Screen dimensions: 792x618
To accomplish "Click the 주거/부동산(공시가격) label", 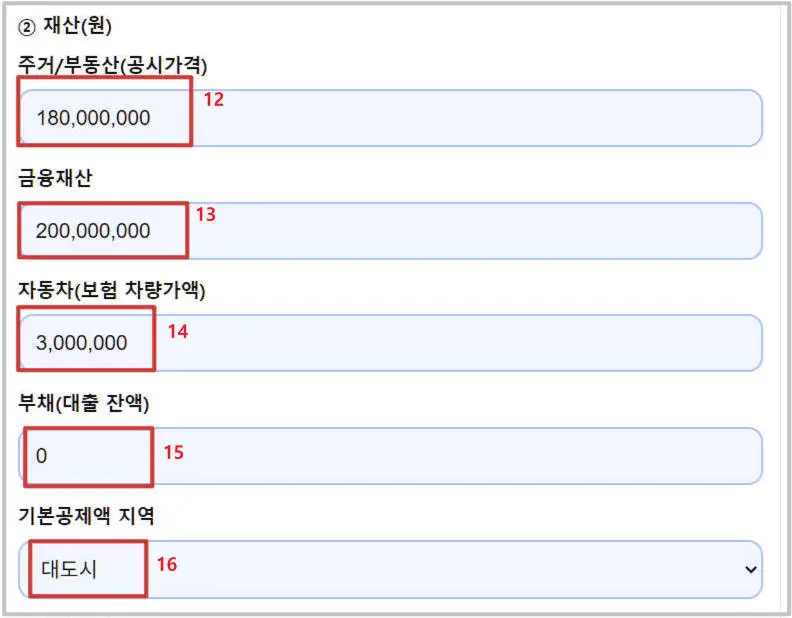I will pos(113,65).
